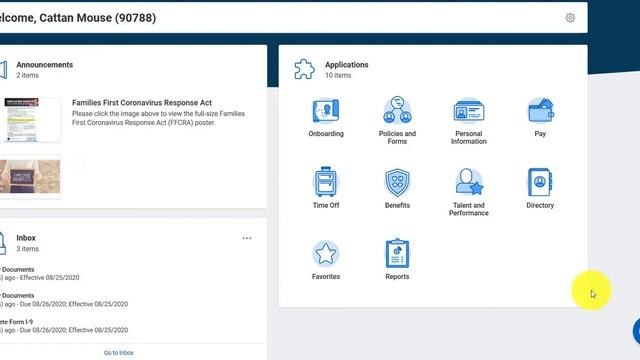
Task: Click the Applications puzzle piece icon
Action: click(304, 69)
